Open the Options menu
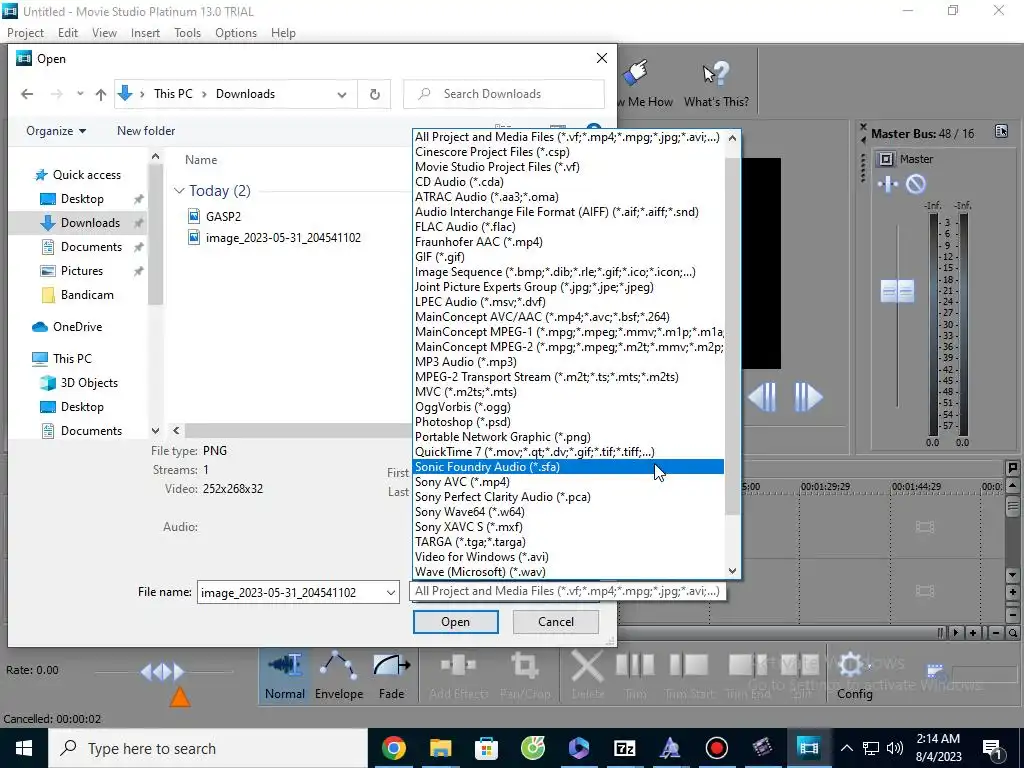 [x=236, y=33]
